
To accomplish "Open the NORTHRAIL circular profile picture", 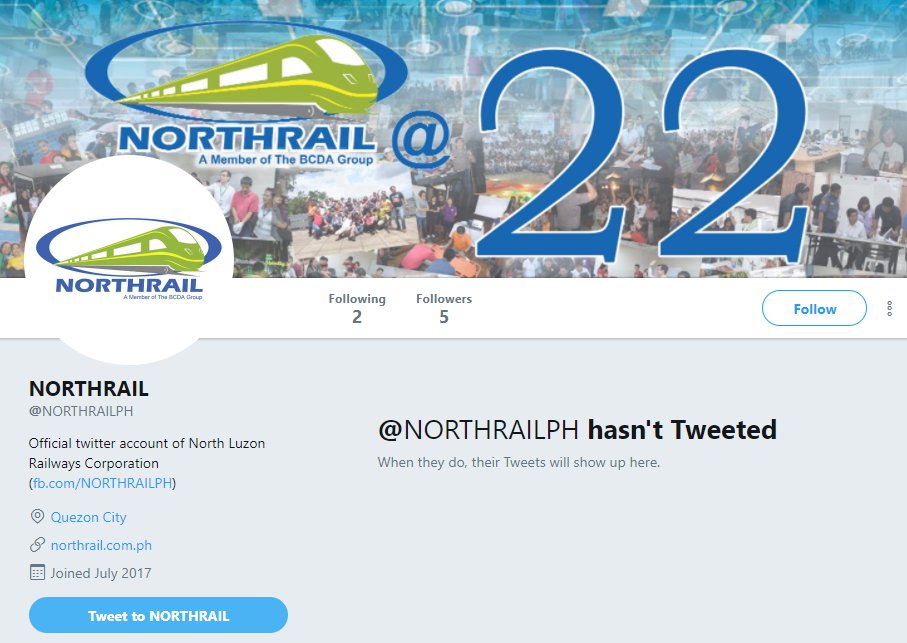I will tap(129, 260).
